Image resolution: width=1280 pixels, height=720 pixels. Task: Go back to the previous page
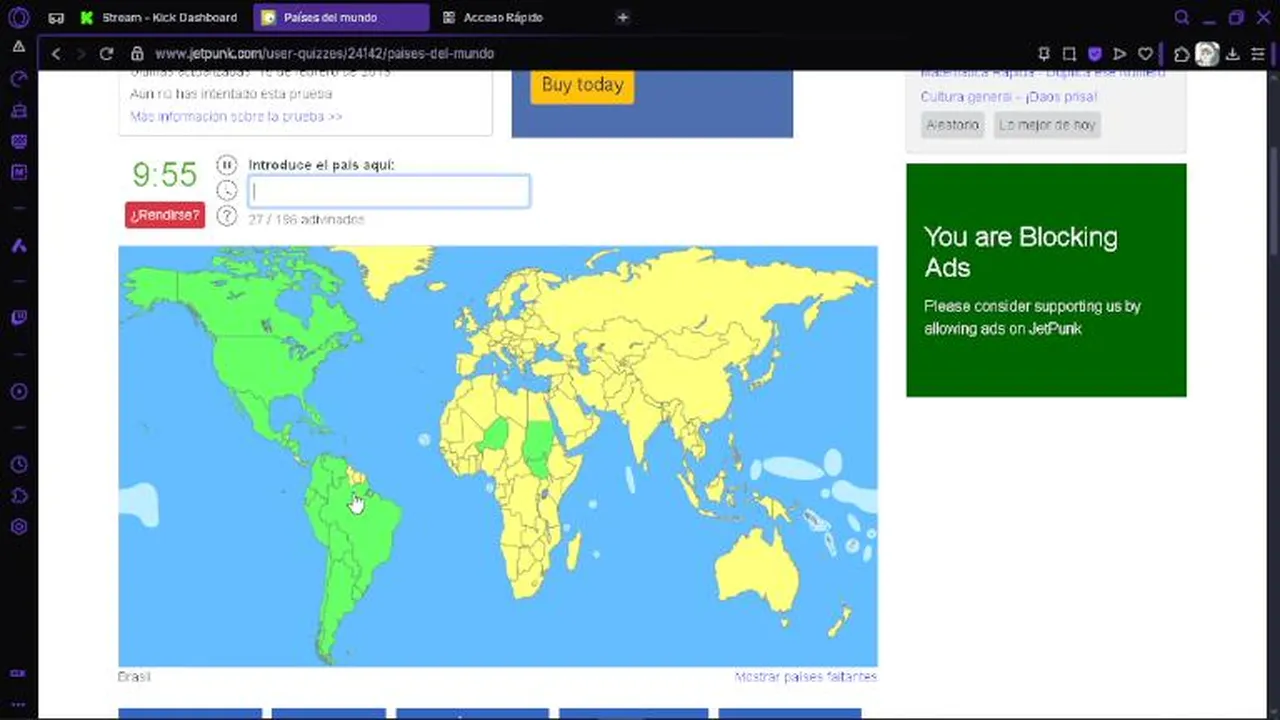click(56, 54)
